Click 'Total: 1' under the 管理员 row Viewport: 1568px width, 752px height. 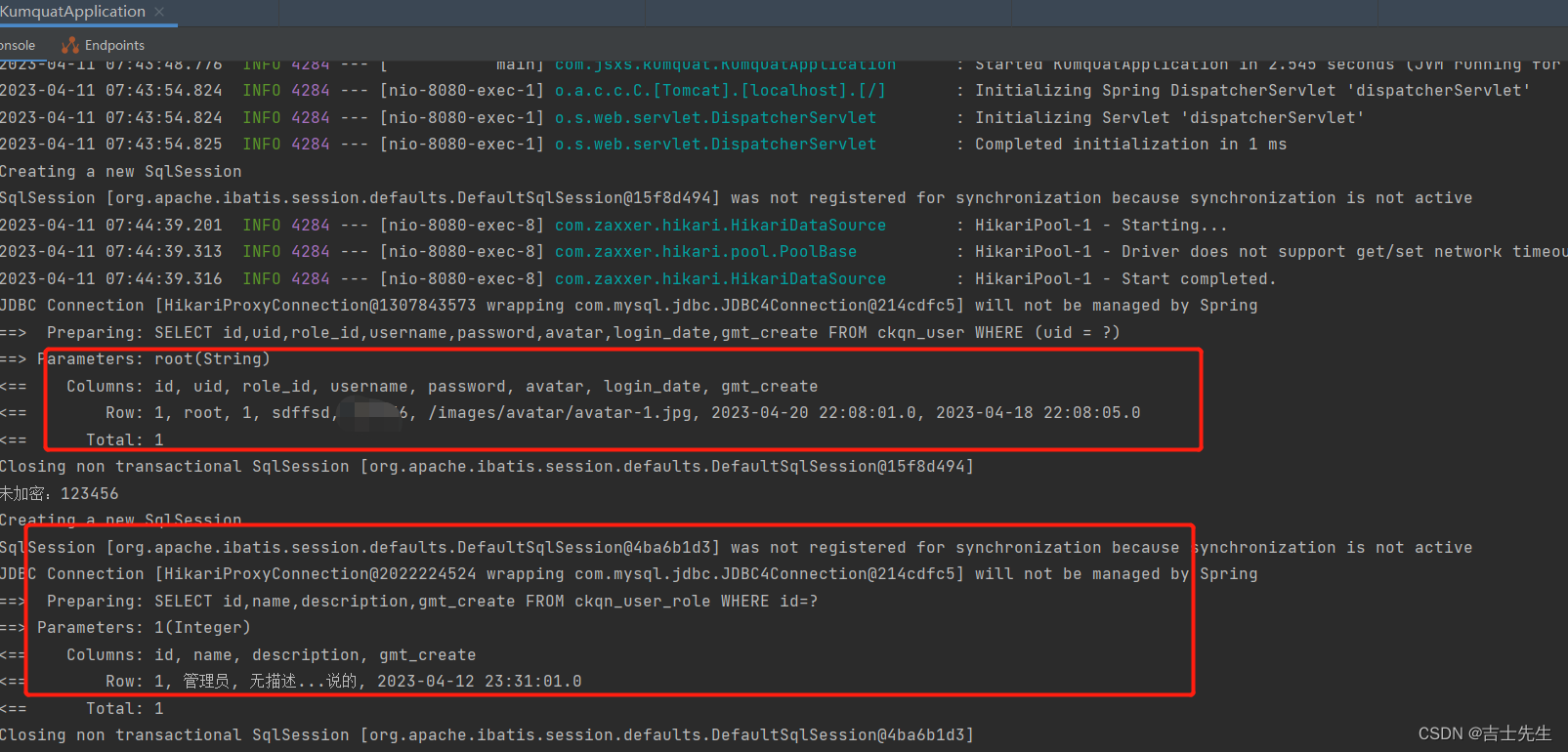pos(124,708)
